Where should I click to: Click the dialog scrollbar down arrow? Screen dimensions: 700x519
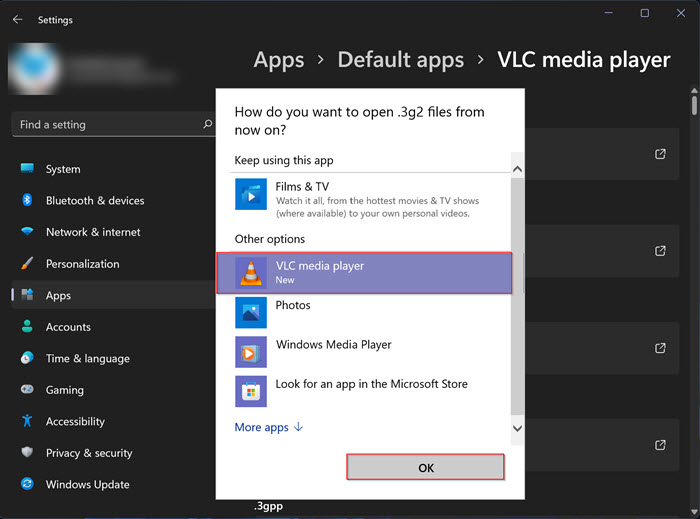(x=517, y=428)
